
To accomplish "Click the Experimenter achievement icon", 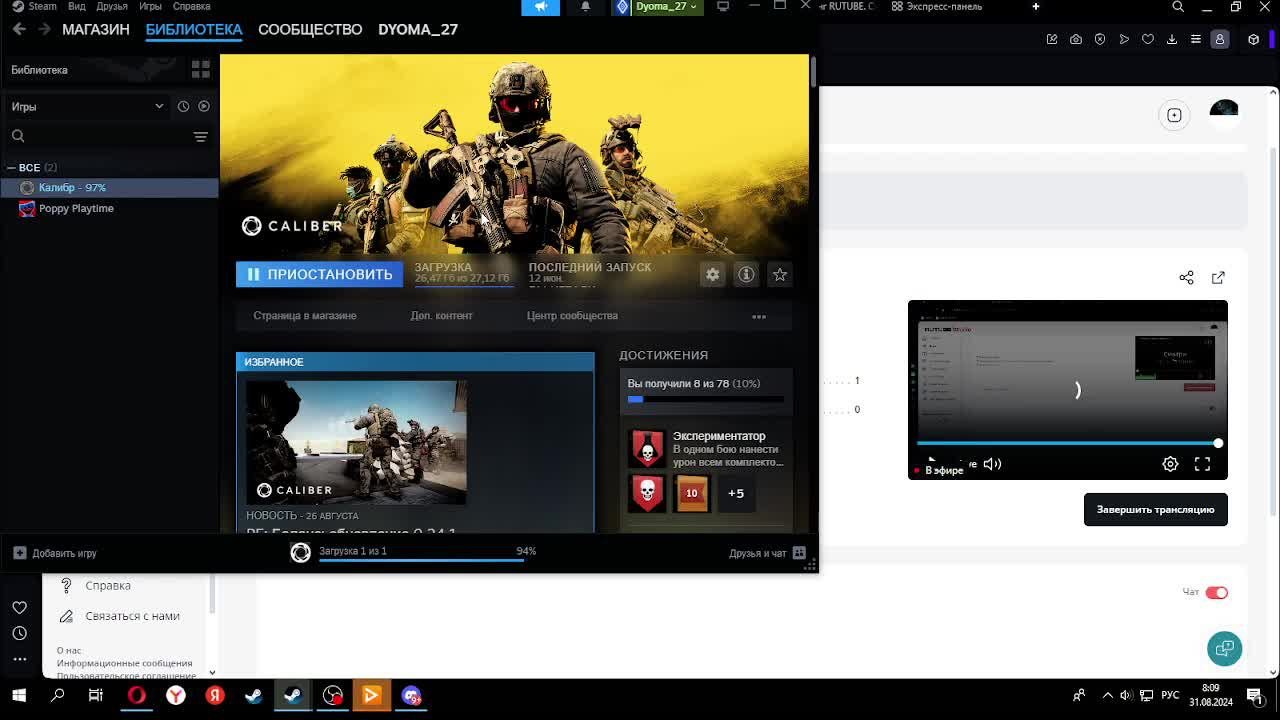I will pos(647,448).
